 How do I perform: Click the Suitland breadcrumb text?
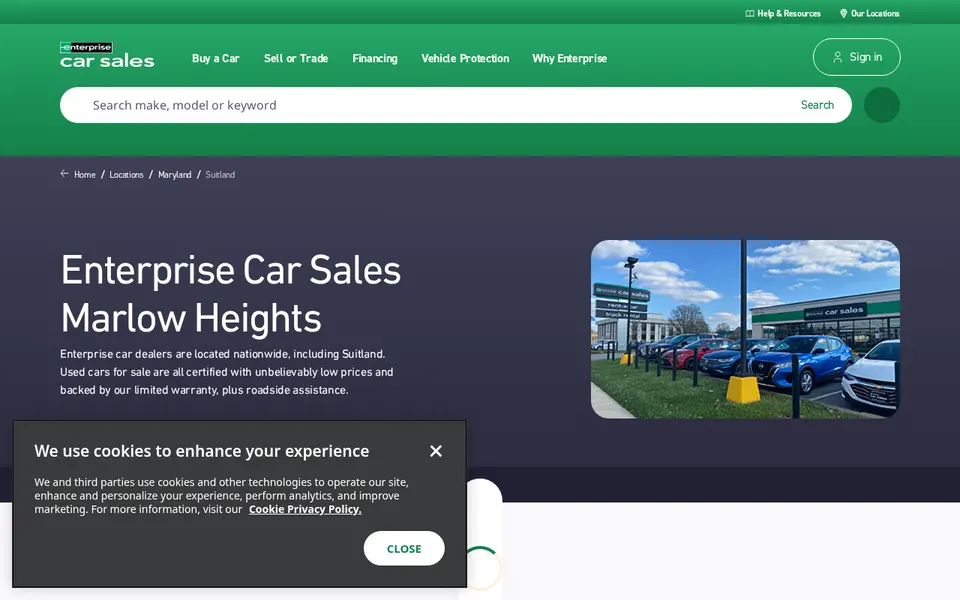[x=220, y=174]
